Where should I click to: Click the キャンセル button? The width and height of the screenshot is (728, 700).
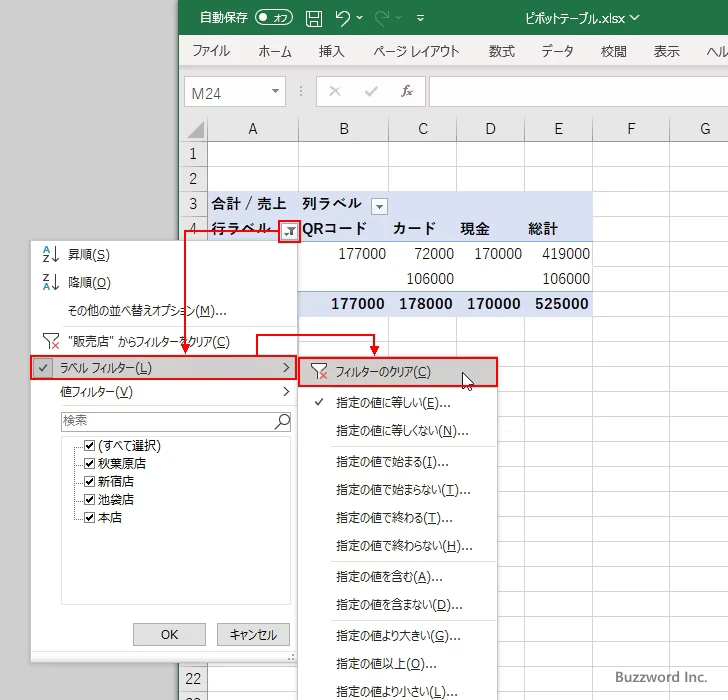click(254, 635)
